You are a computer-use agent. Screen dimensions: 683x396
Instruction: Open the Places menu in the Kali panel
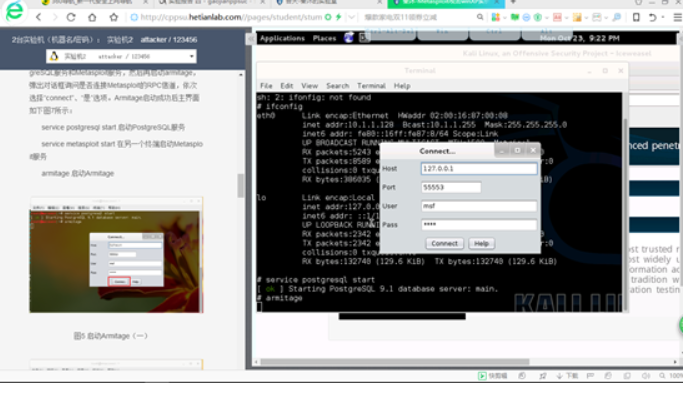tap(324, 38)
